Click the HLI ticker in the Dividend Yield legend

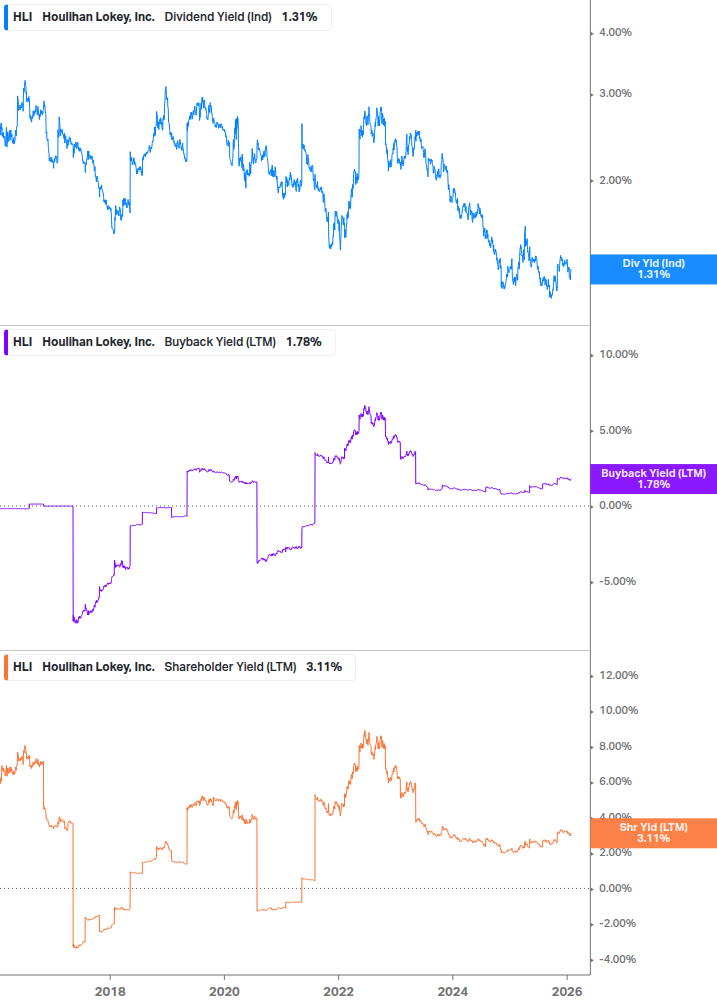click(22, 17)
